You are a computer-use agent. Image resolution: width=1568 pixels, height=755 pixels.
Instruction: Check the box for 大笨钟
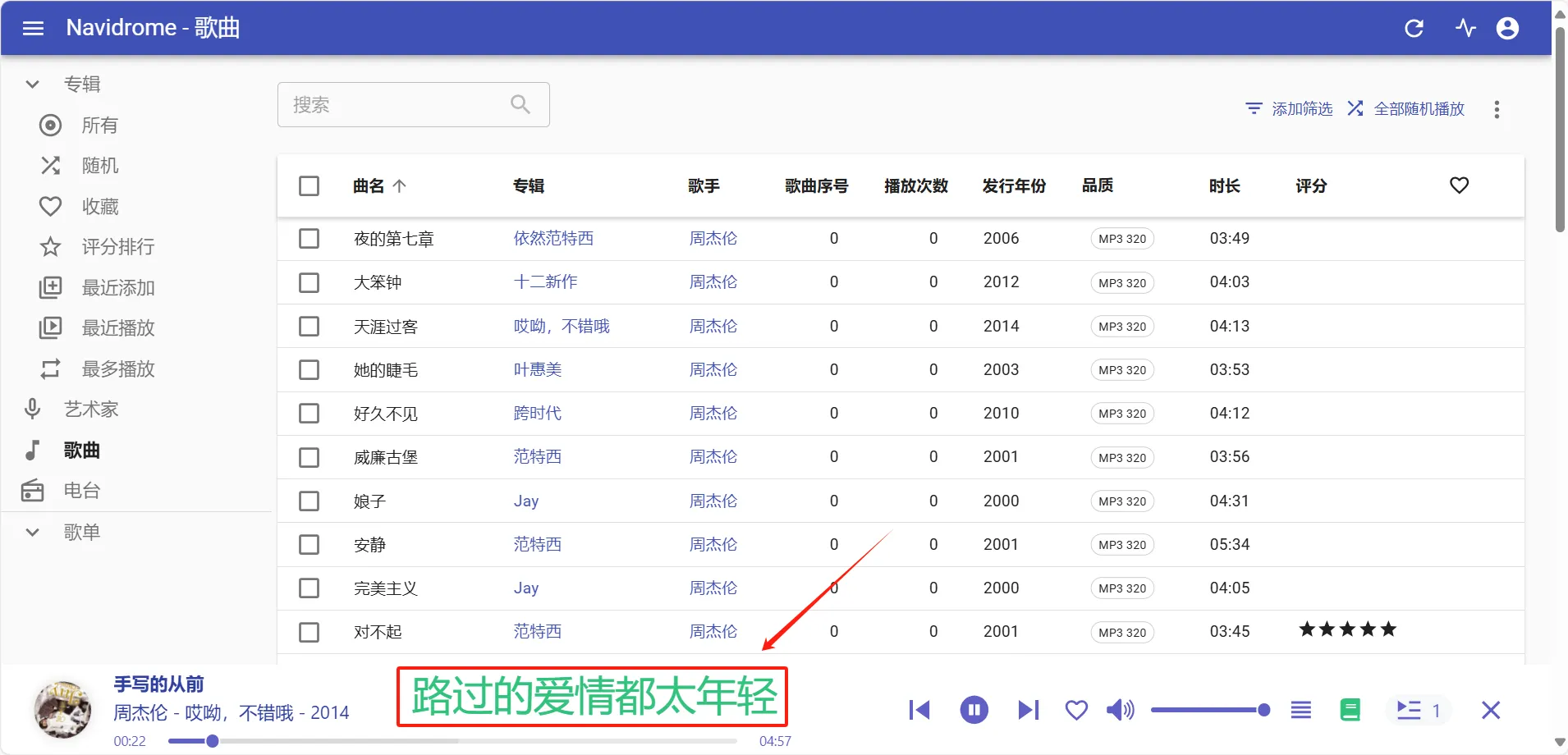(309, 282)
